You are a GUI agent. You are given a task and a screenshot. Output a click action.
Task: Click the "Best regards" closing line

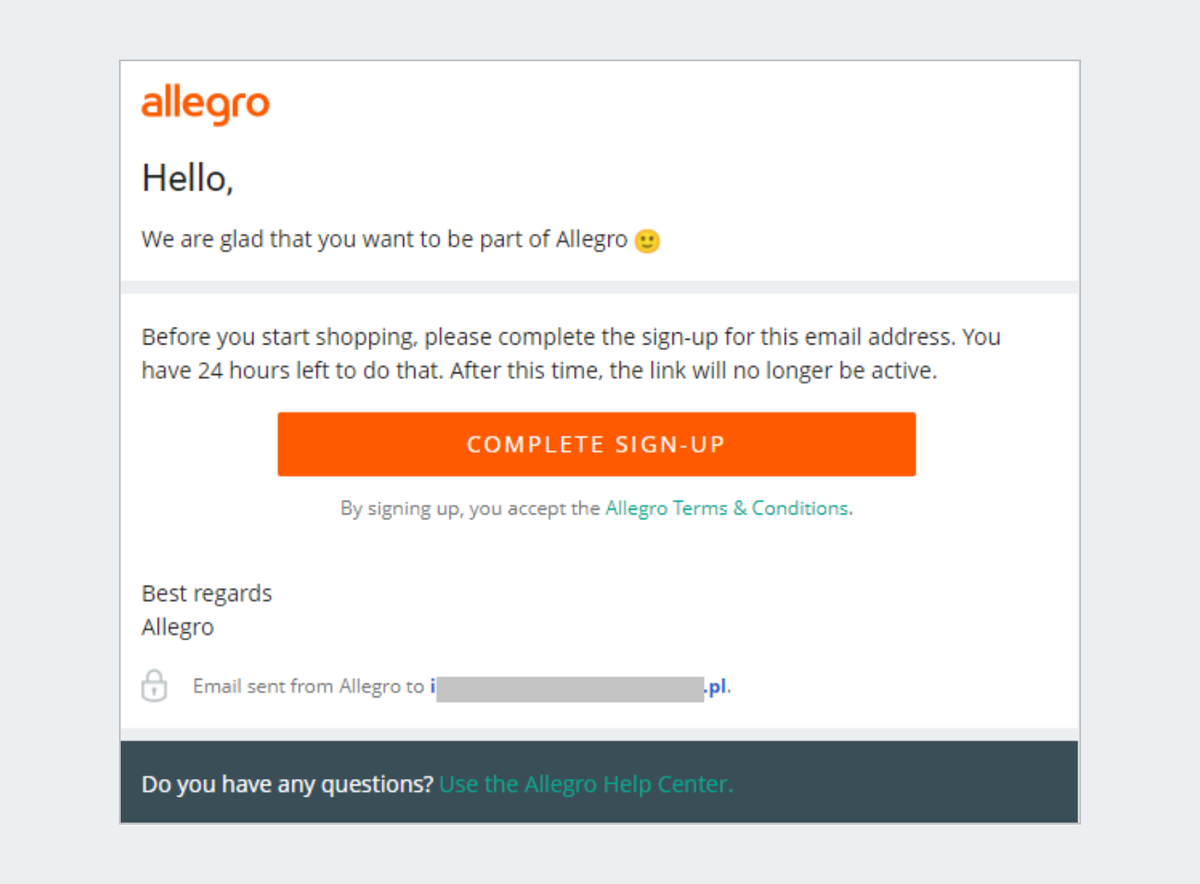pyautogui.click(x=207, y=593)
